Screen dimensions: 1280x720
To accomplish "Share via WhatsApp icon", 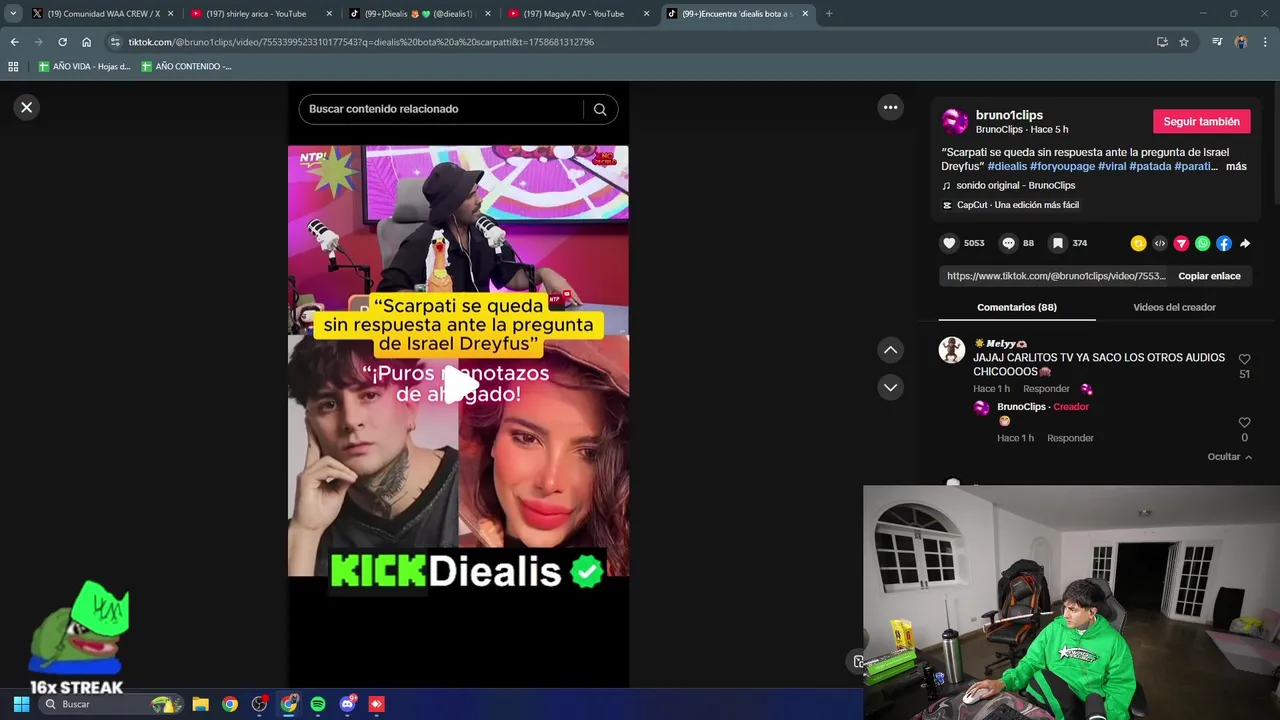I will tap(1202, 243).
